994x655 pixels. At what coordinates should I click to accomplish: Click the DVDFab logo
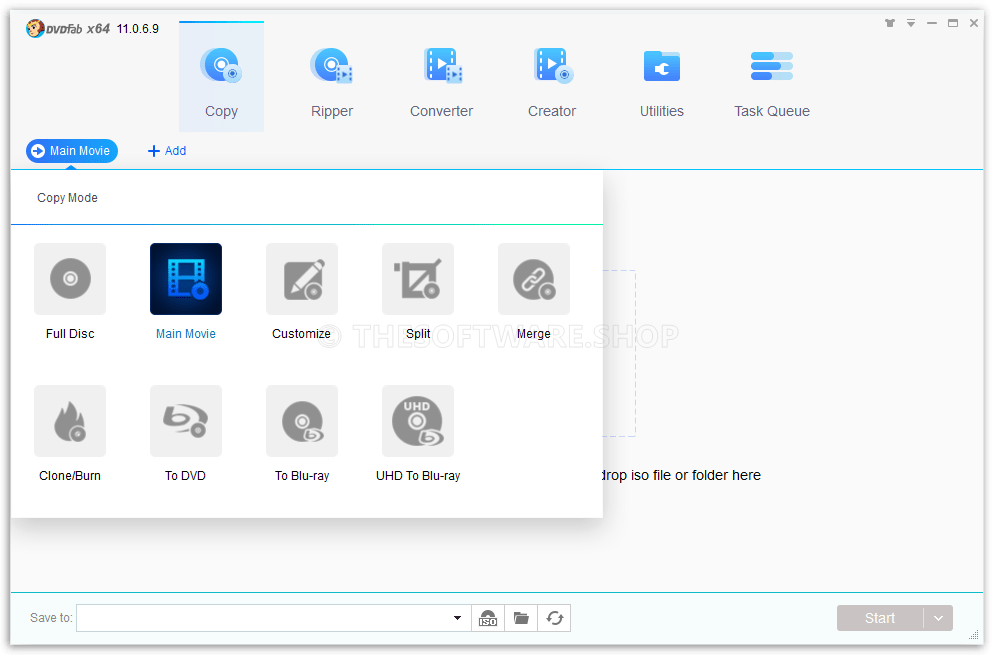(68, 29)
